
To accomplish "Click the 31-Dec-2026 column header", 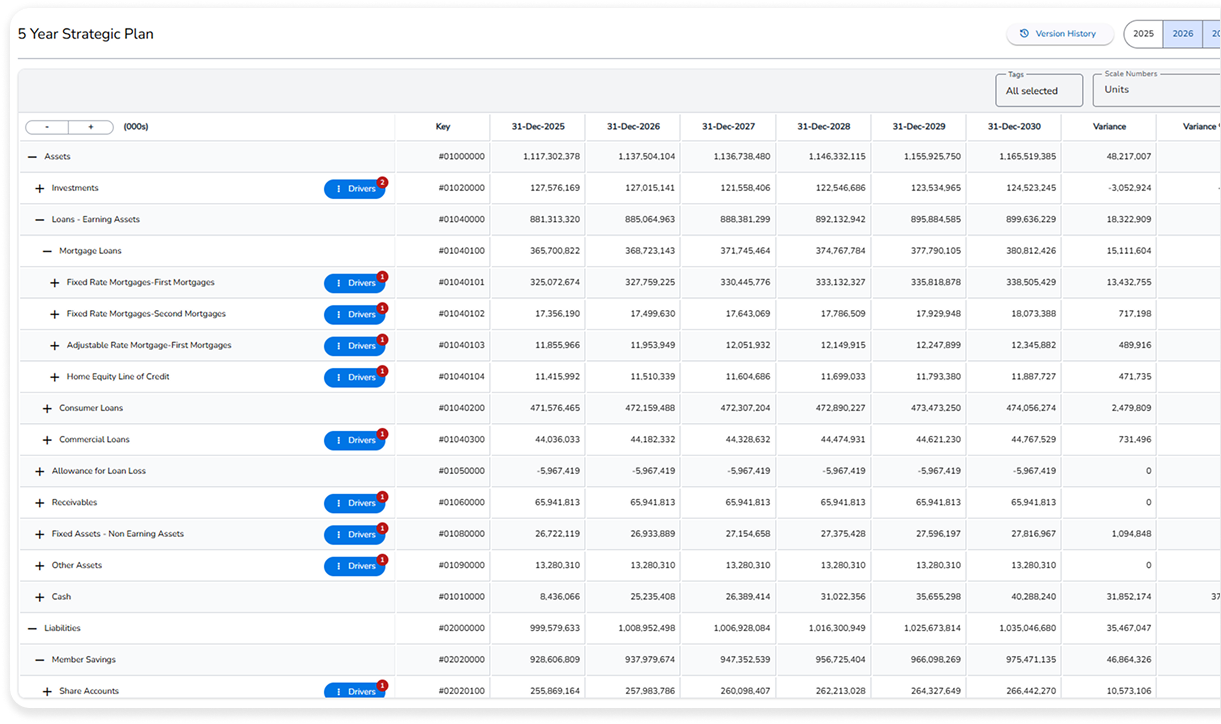I will click(x=633, y=127).
